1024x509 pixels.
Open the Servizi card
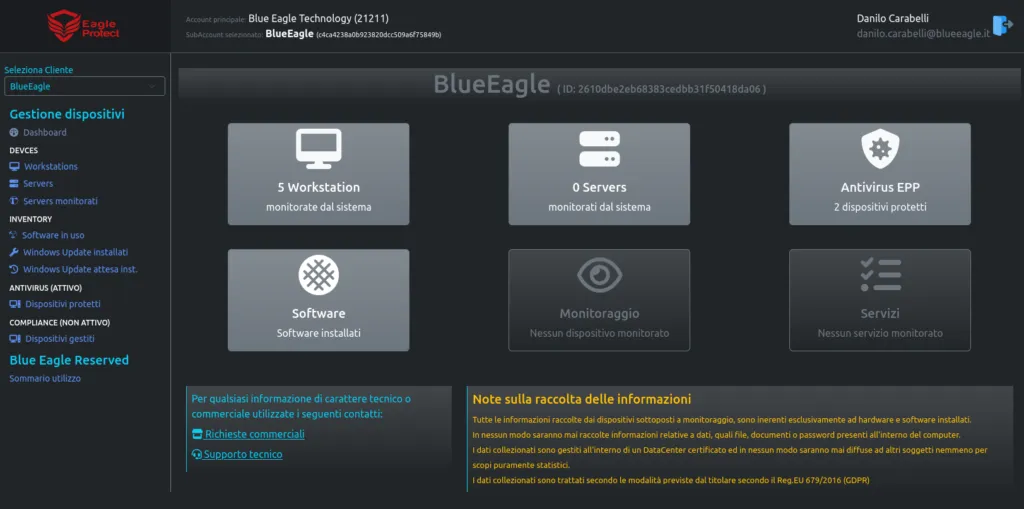880,300
